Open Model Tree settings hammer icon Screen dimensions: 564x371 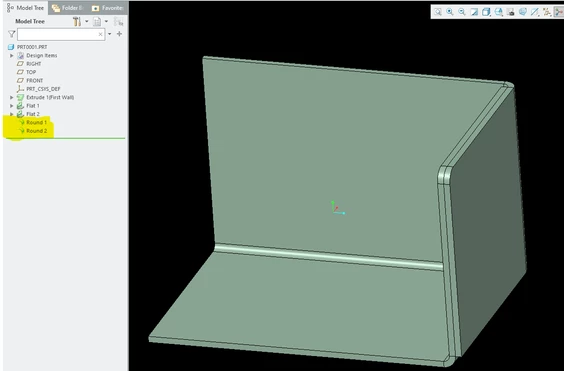click(x=77, y=22)
